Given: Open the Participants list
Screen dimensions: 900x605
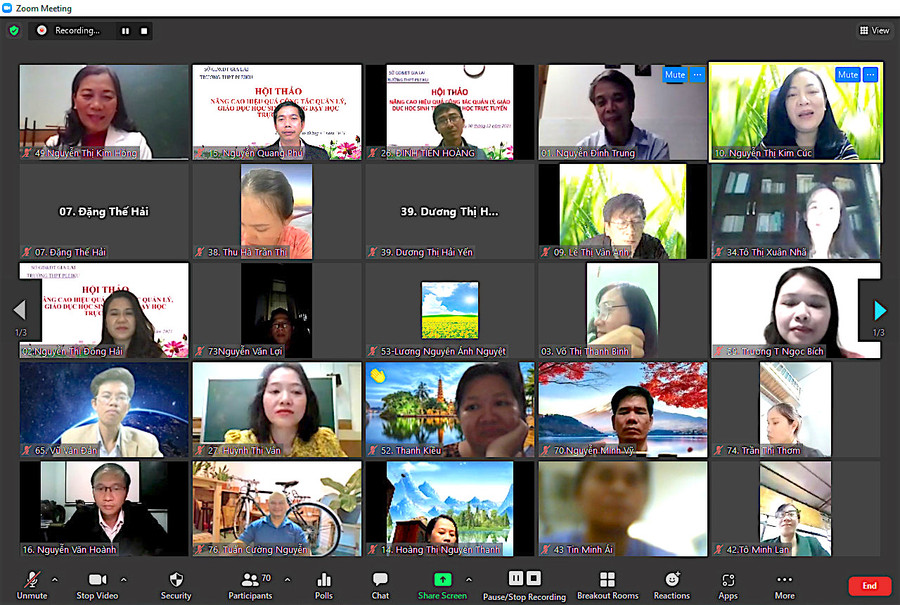Looking at the screenshot, I should [x=250, y=580].
